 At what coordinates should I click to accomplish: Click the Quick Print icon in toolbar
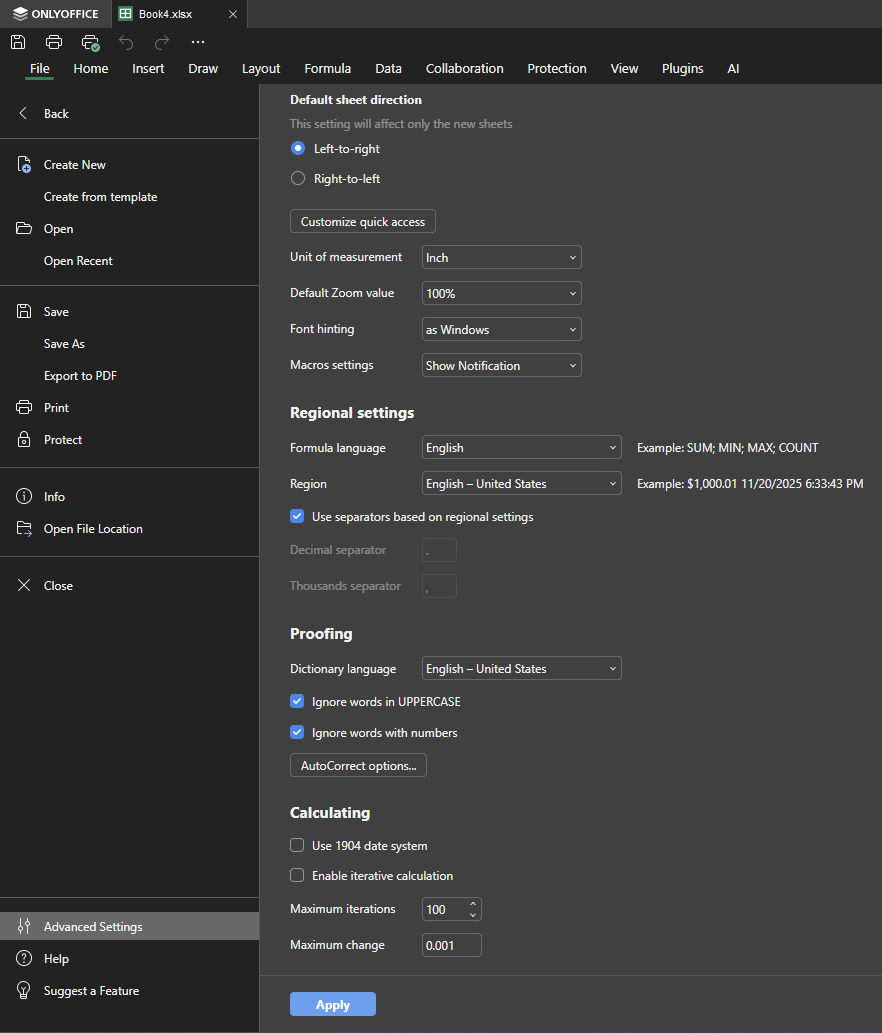[x=90, y=42]
